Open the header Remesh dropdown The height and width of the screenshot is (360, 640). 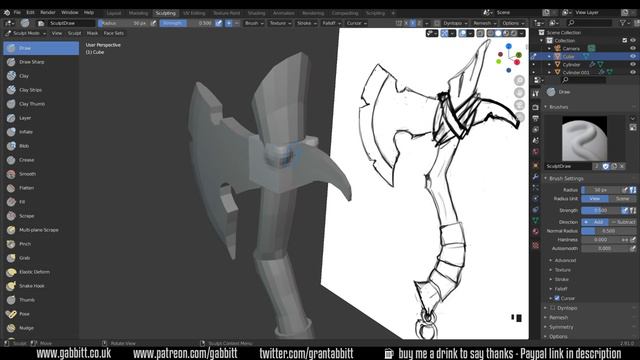[x=484, y=23]
